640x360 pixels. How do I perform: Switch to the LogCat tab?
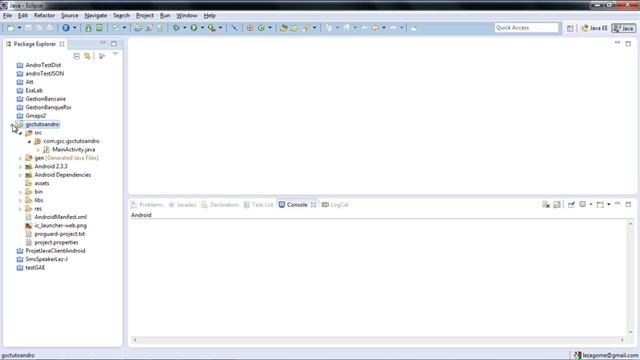point(335,205)
